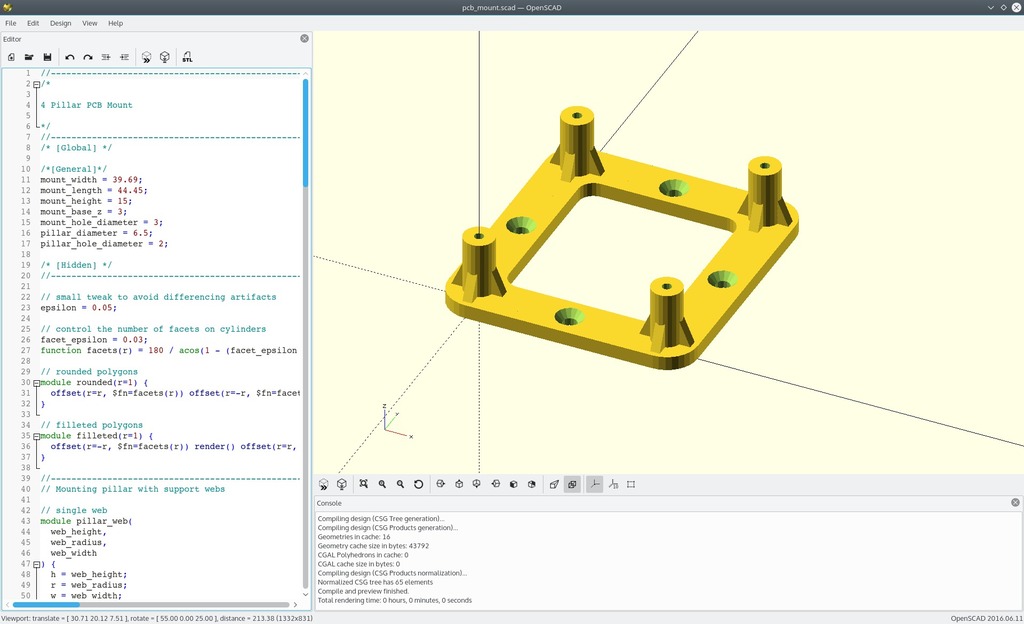Switch to the Top view
The image size is (1024, 624).
(x=459, y=484)
